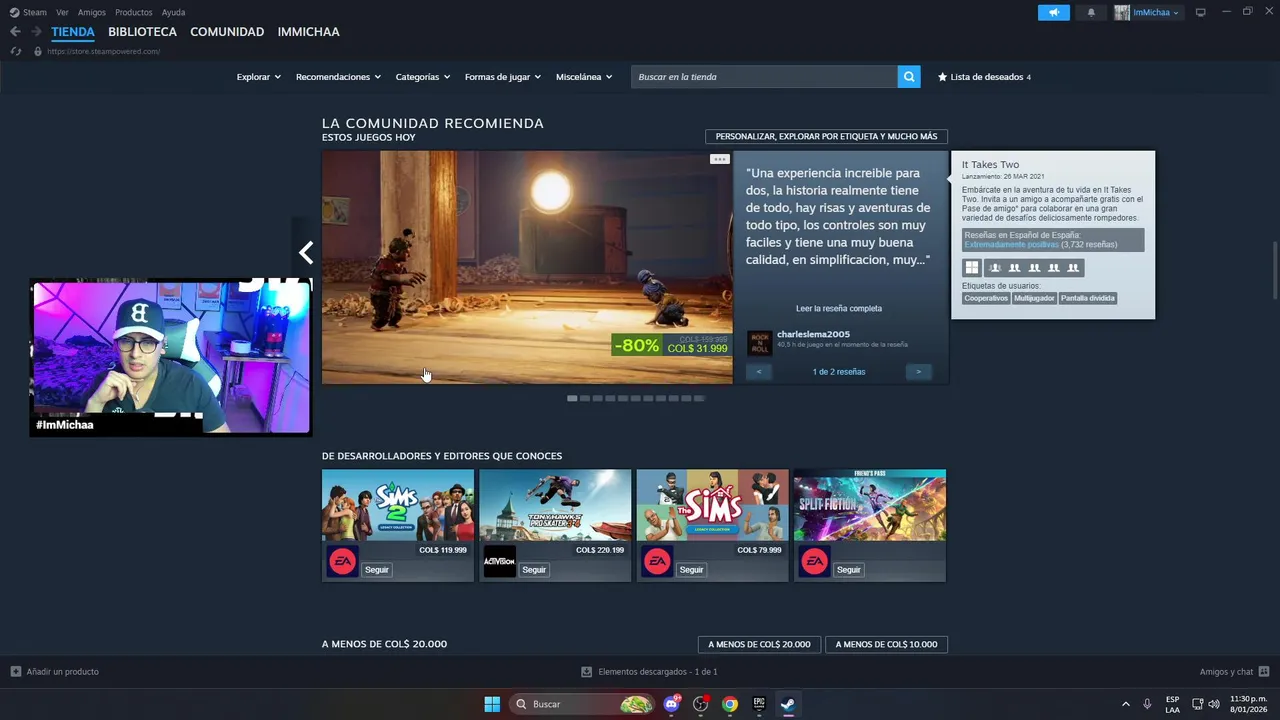Expand the Formas de jugar dropdown
This screenshot has width=1280, height=720.
tap(502, 77)
